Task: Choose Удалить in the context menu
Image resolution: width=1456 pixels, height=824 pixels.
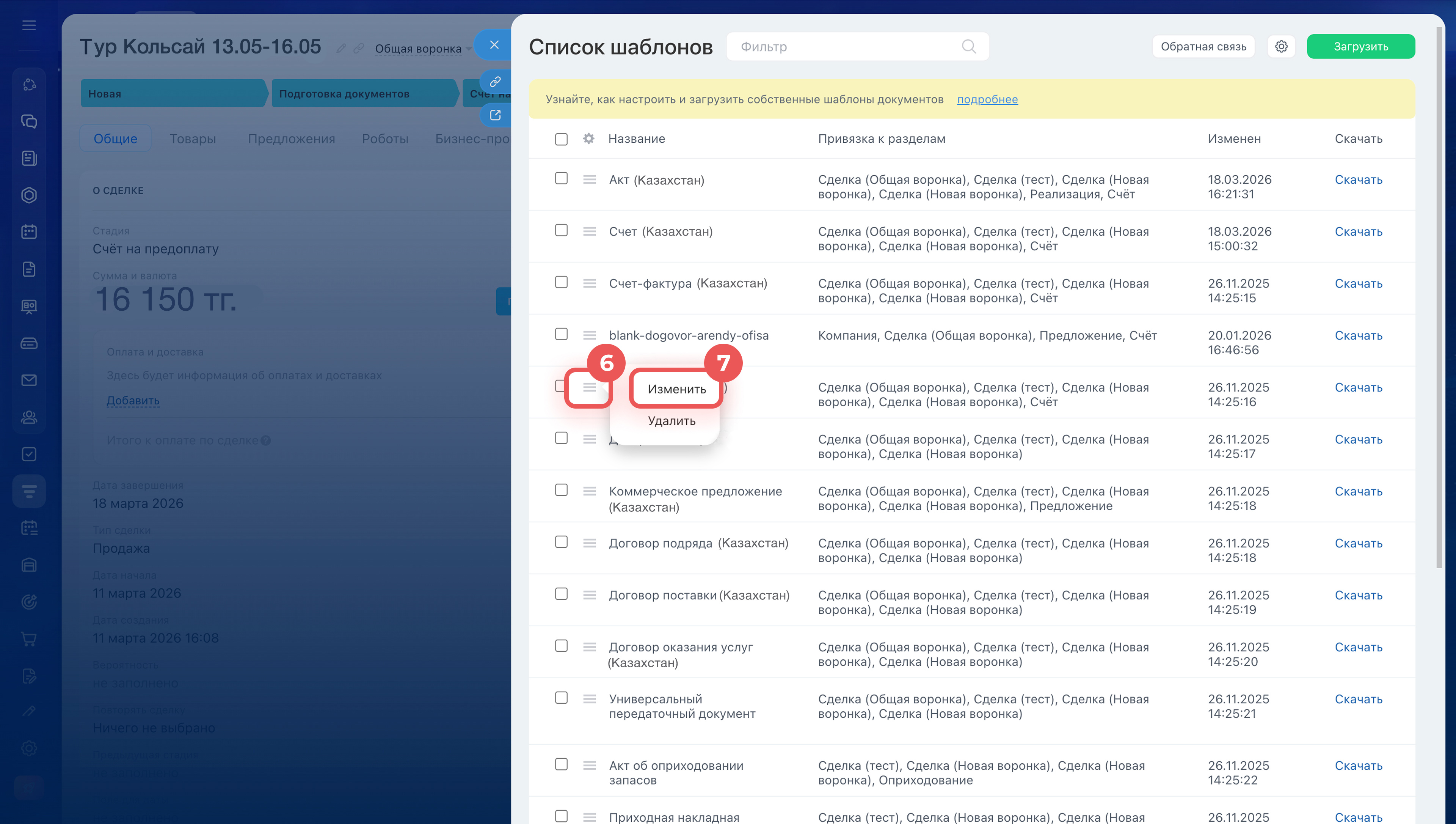Action: click(671, 420)
